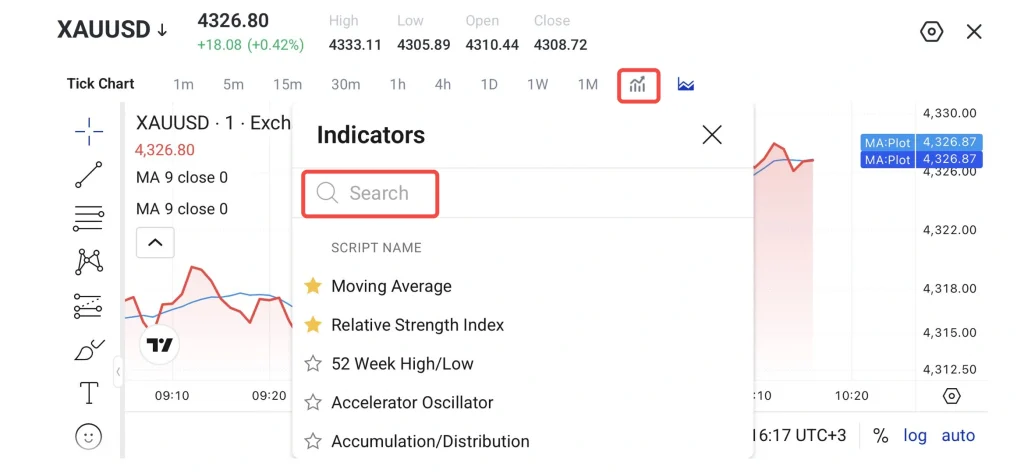This screenshot has height=473, width=1024.
Task: Click the 09:10 time axis label
Action: point(172,395)
